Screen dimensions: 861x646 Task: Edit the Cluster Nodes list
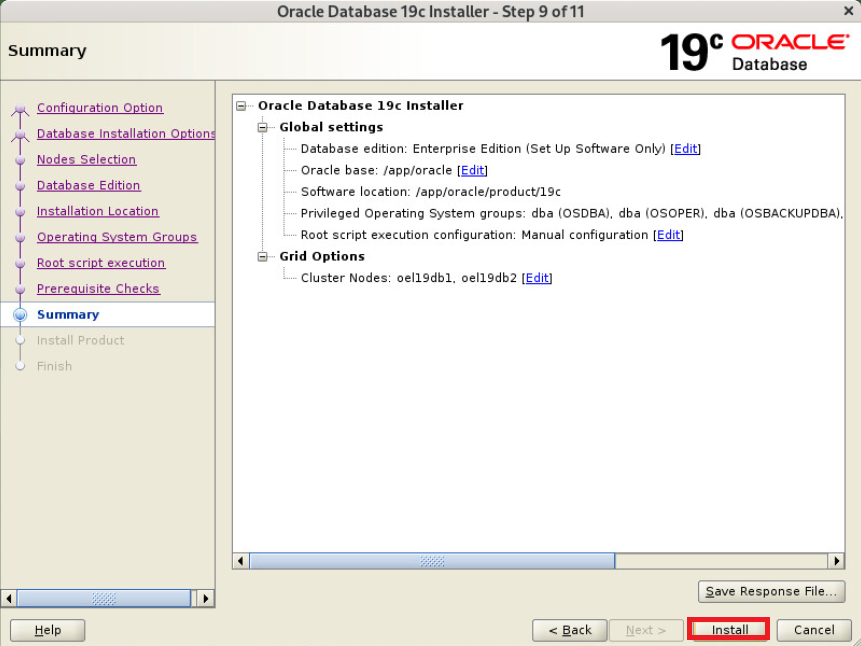537,278
